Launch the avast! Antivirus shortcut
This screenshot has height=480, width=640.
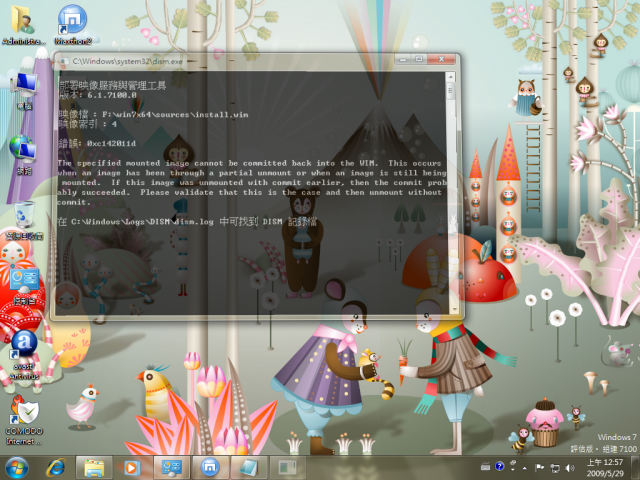pyautogui.click(x=24, y=355)
